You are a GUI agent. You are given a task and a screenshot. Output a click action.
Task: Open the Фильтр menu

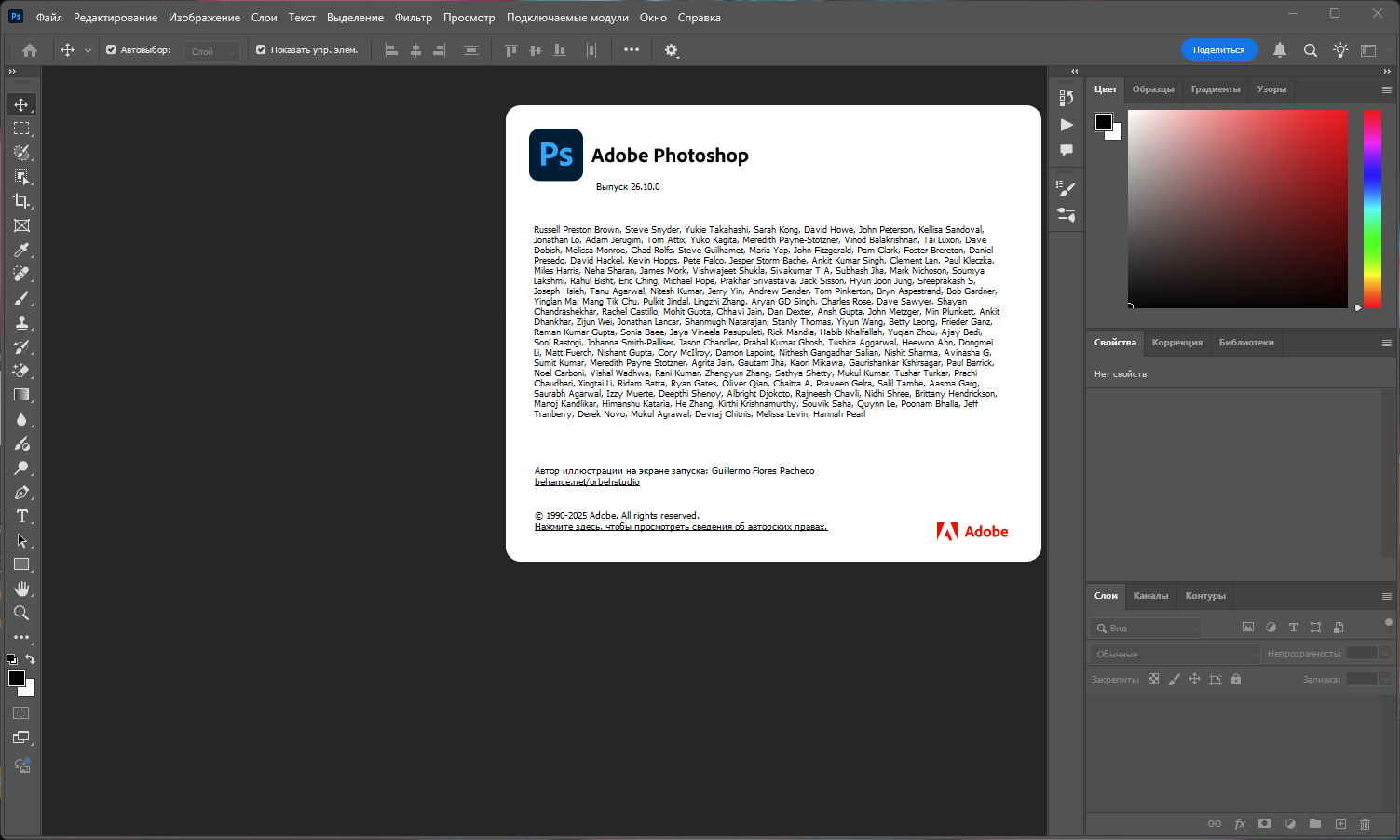click(414, 18)
